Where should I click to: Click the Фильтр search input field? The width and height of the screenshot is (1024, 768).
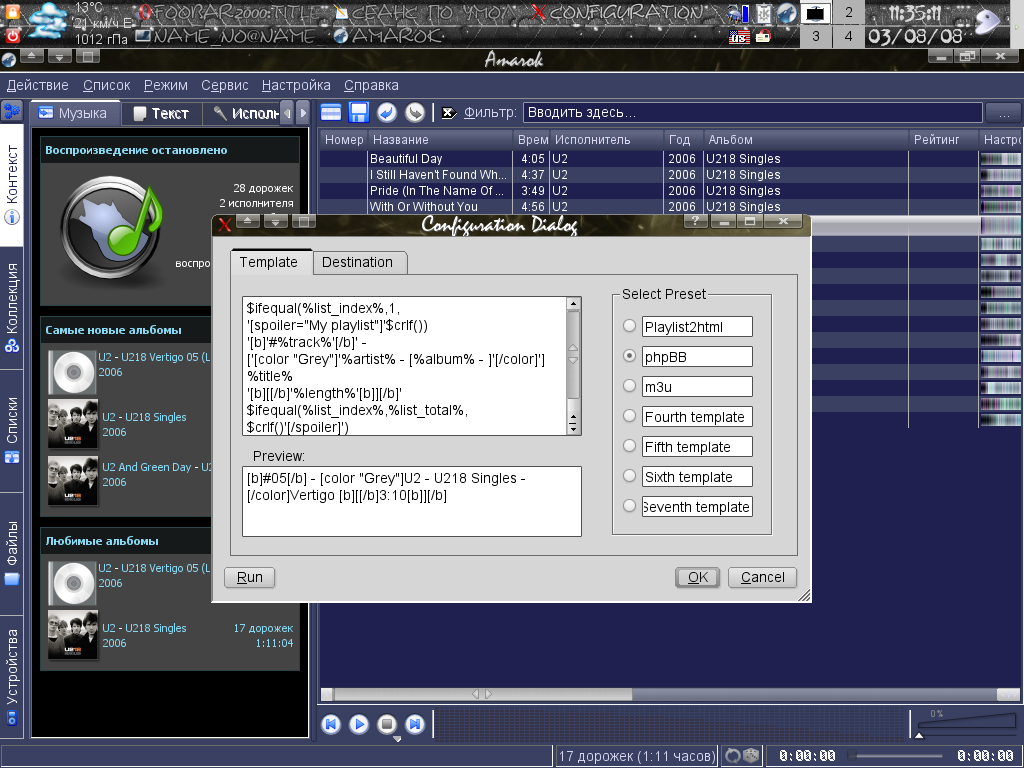752,112
